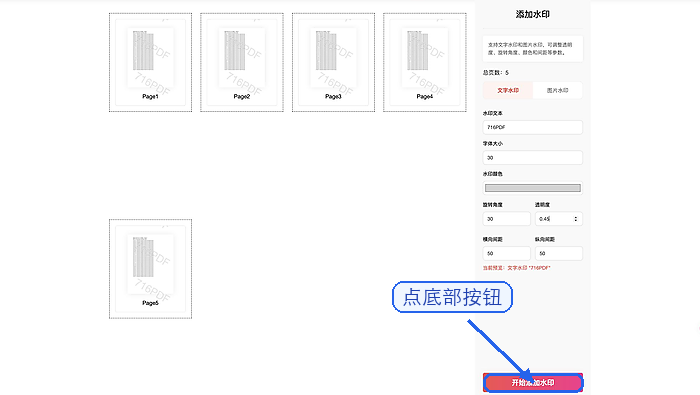700x395 pixels.
Task: Select the Page5 thumbnail
Action: point(150,269)
